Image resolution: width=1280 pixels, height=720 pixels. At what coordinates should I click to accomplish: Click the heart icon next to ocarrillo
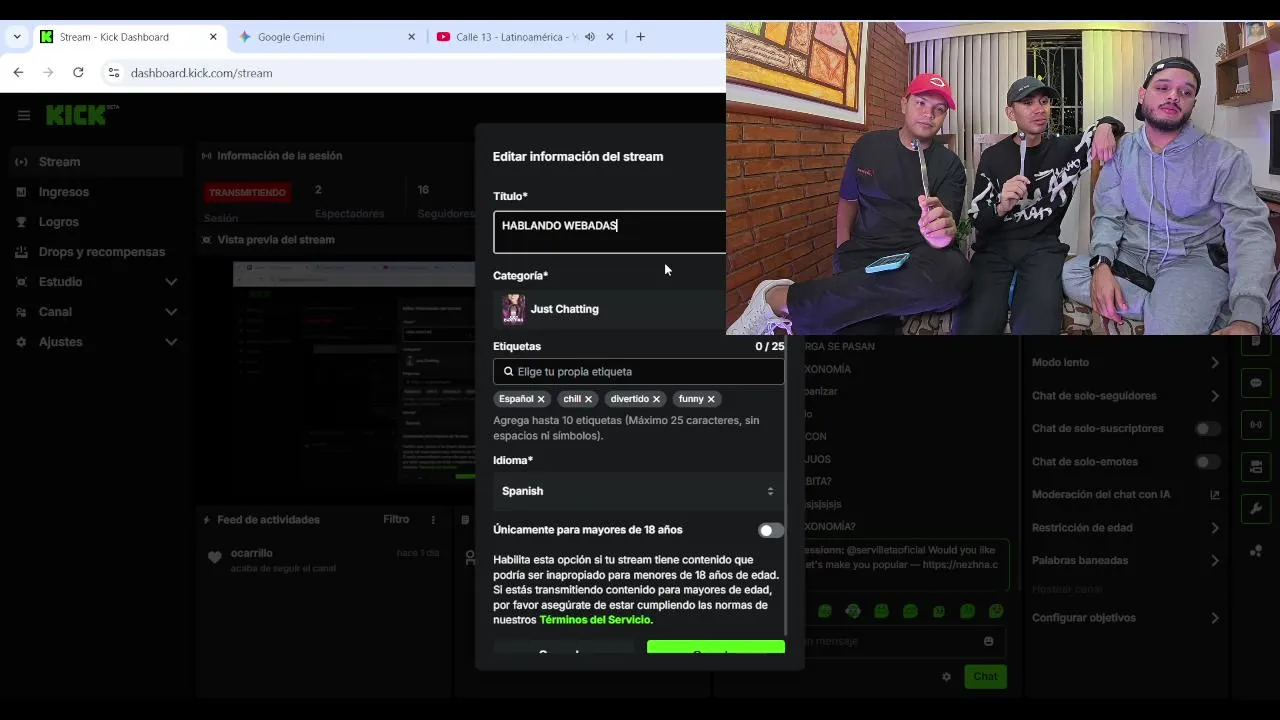tap(214, 558)
